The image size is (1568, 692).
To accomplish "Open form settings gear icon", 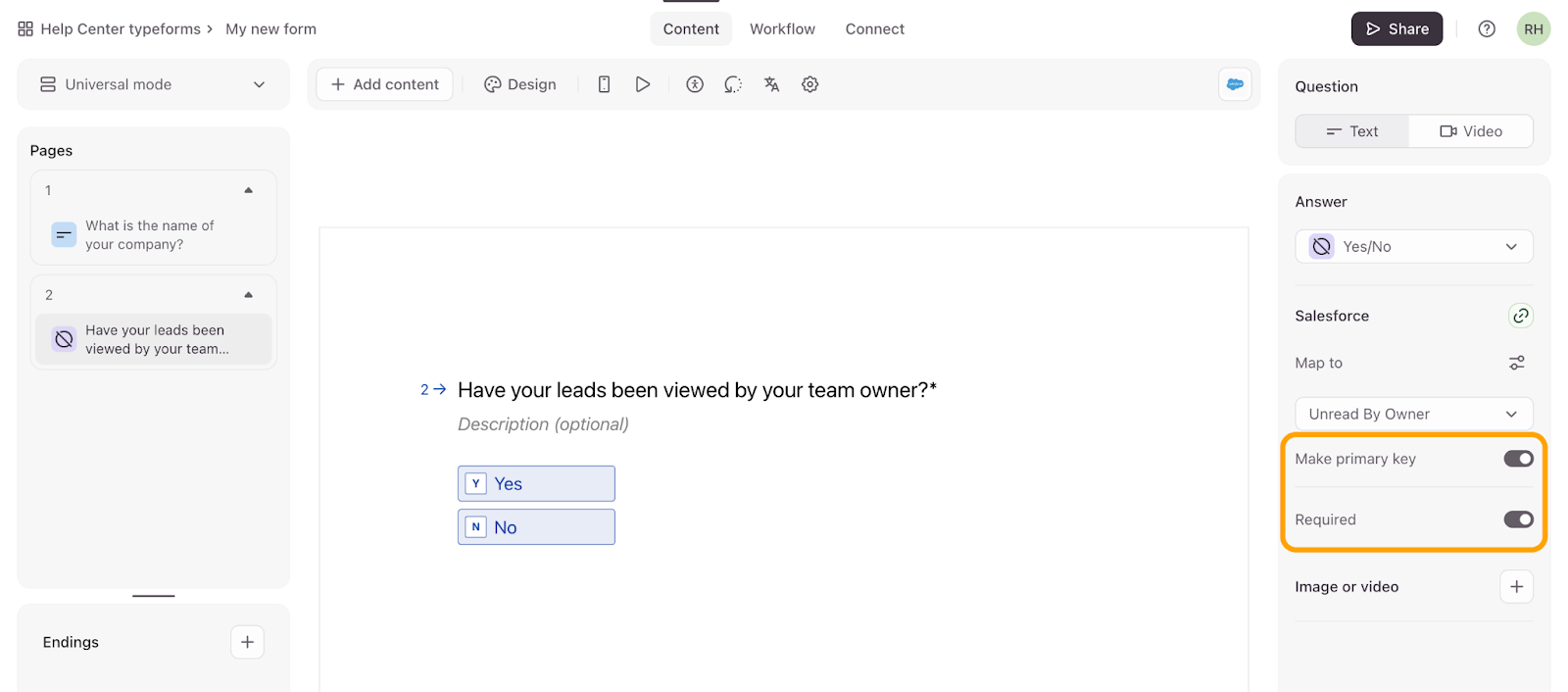I will tap(809, 84).
